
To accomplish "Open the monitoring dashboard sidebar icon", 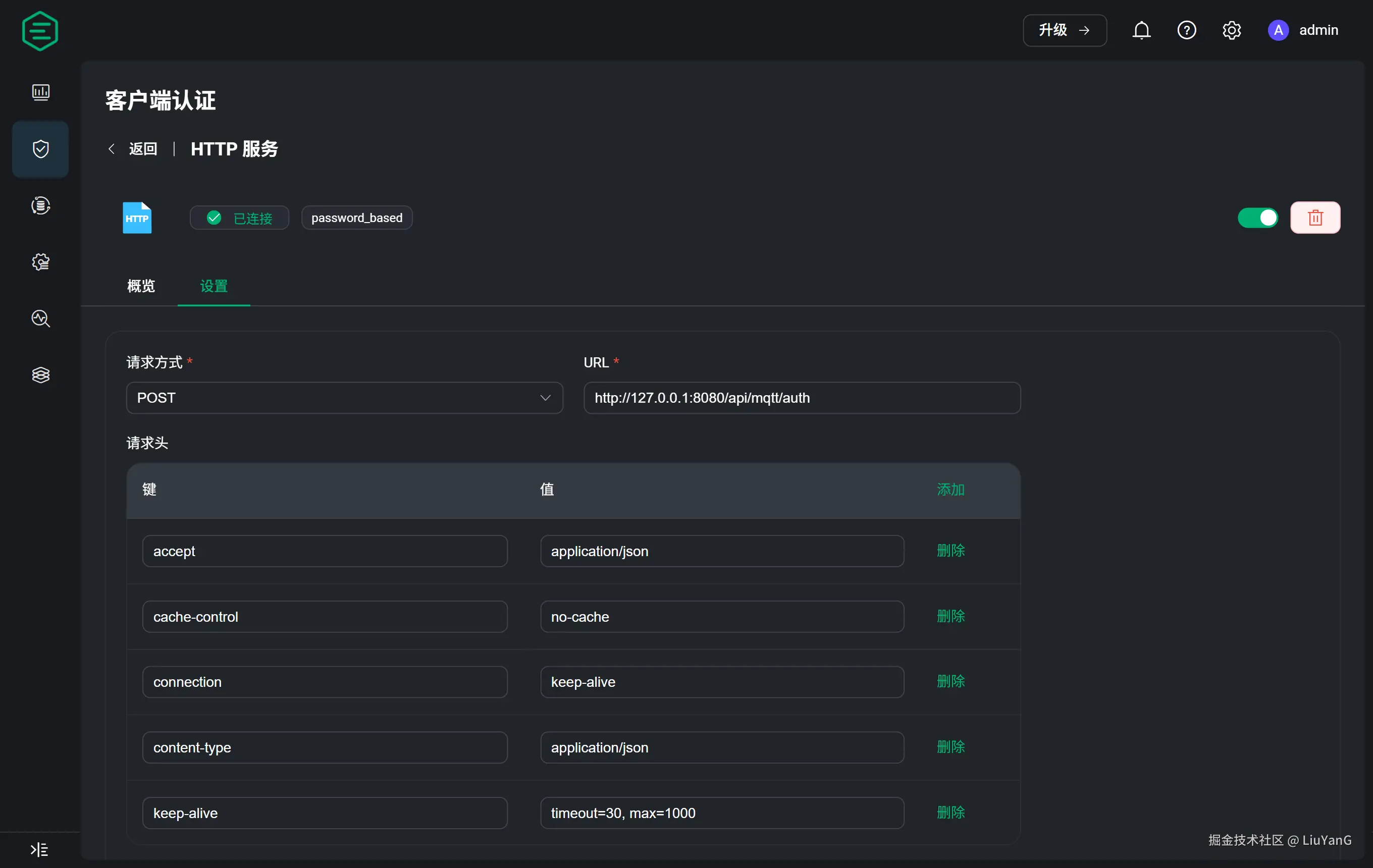I will pos(40,92).
